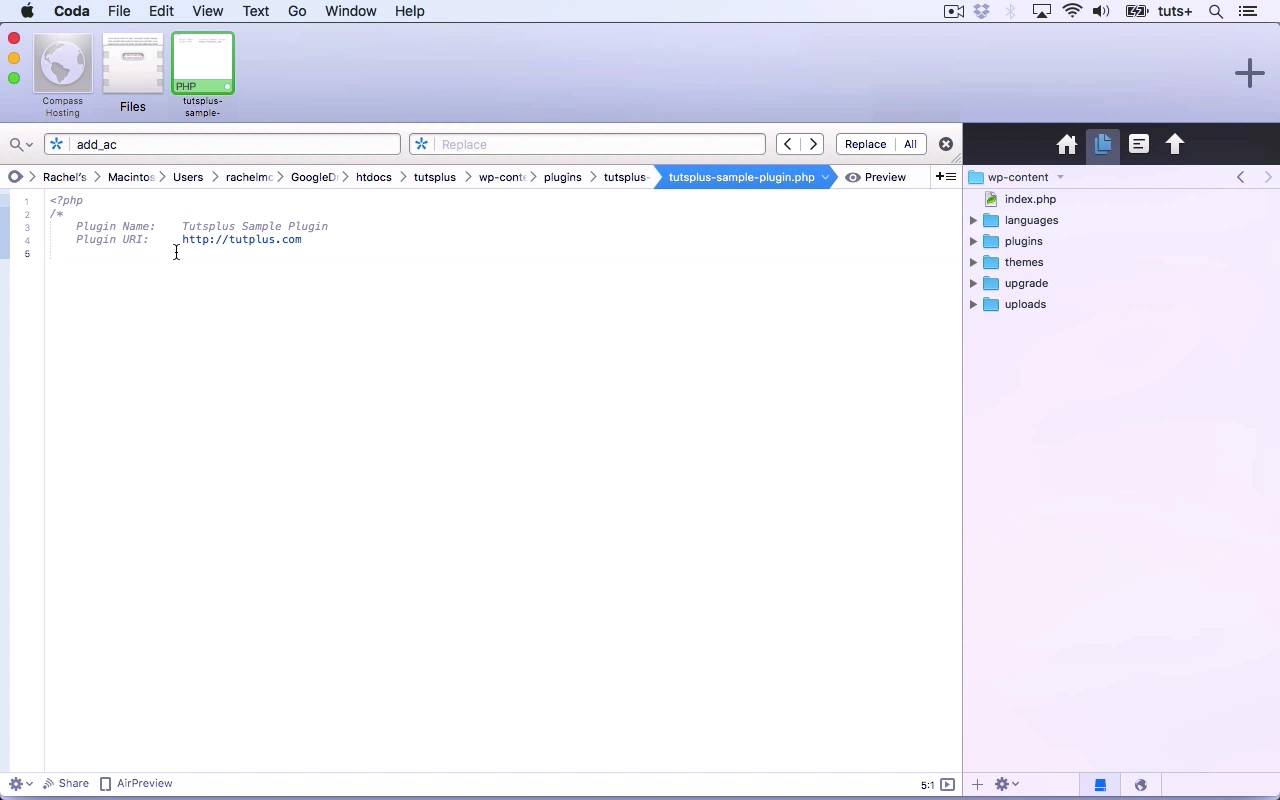Add a new file with the sidebar plus
Image resolution: width=1280 pixels, height=800 pixels.
[x=977, y=785]
